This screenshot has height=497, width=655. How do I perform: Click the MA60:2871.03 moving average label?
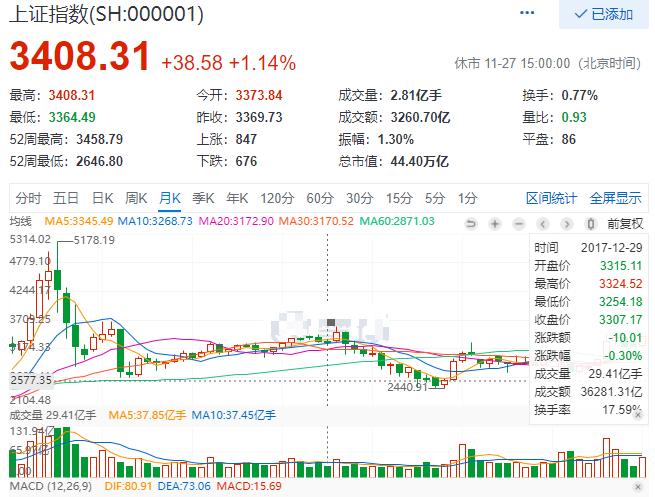click(397, 221)
